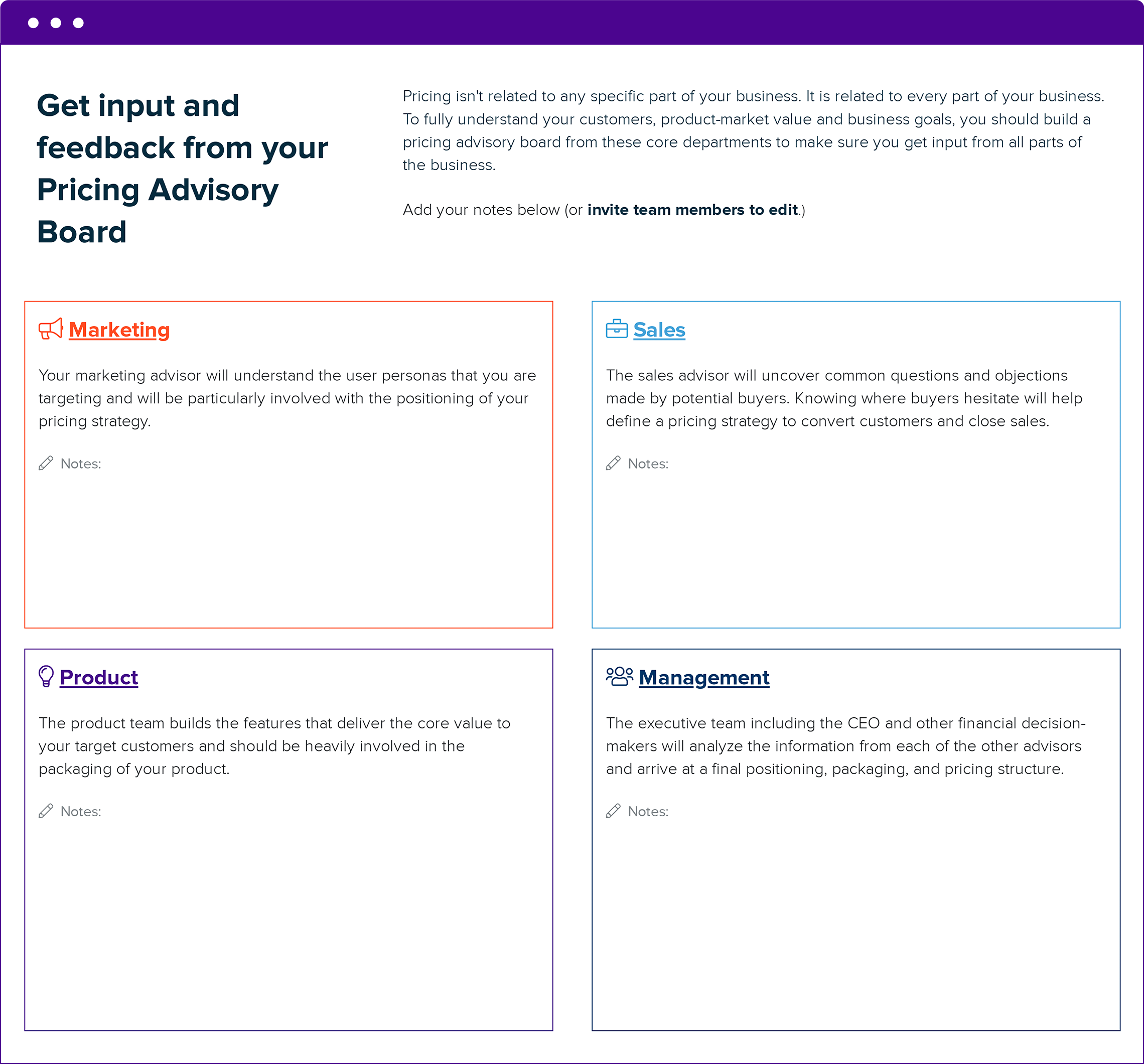Open the Marketing heading link

[x=118, y=330]
